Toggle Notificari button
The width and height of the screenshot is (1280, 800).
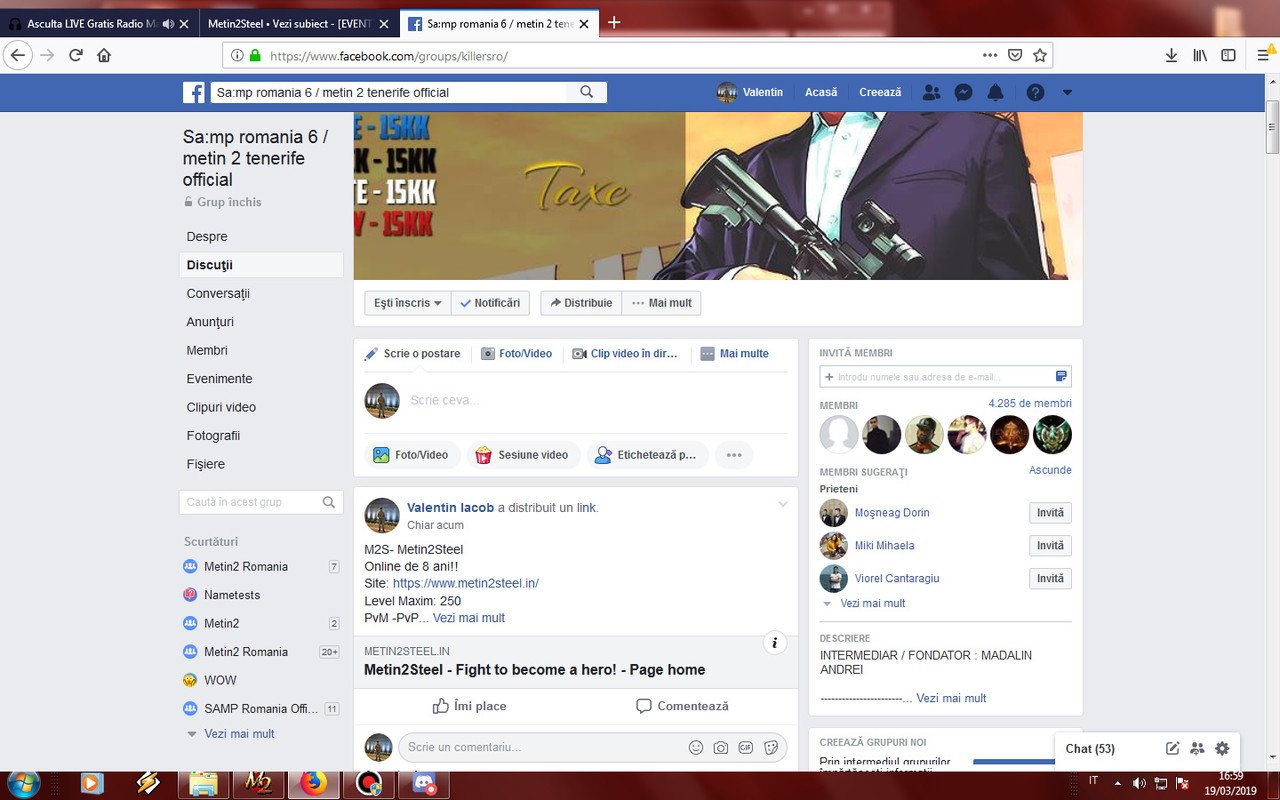coord(490,303)
